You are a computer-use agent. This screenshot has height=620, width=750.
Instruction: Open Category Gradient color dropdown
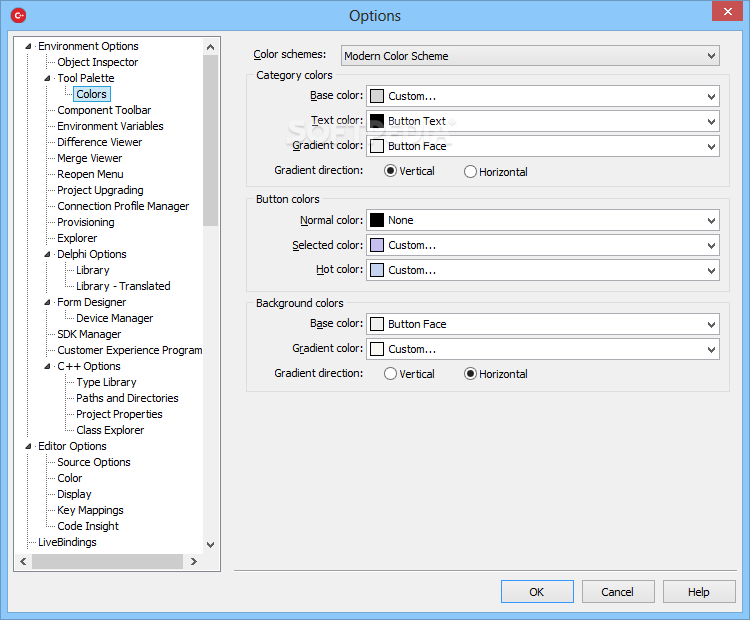tap(542, 146)
